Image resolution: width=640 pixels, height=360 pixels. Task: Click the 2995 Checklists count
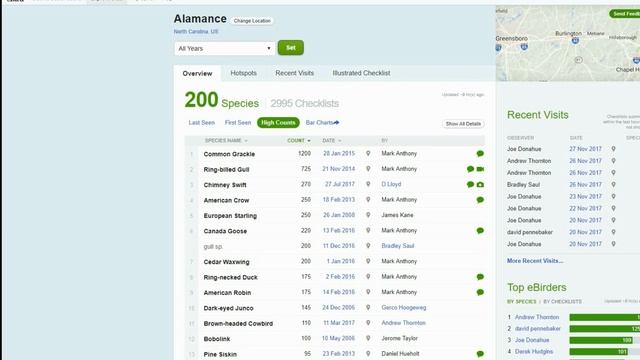tap(304, 104)
